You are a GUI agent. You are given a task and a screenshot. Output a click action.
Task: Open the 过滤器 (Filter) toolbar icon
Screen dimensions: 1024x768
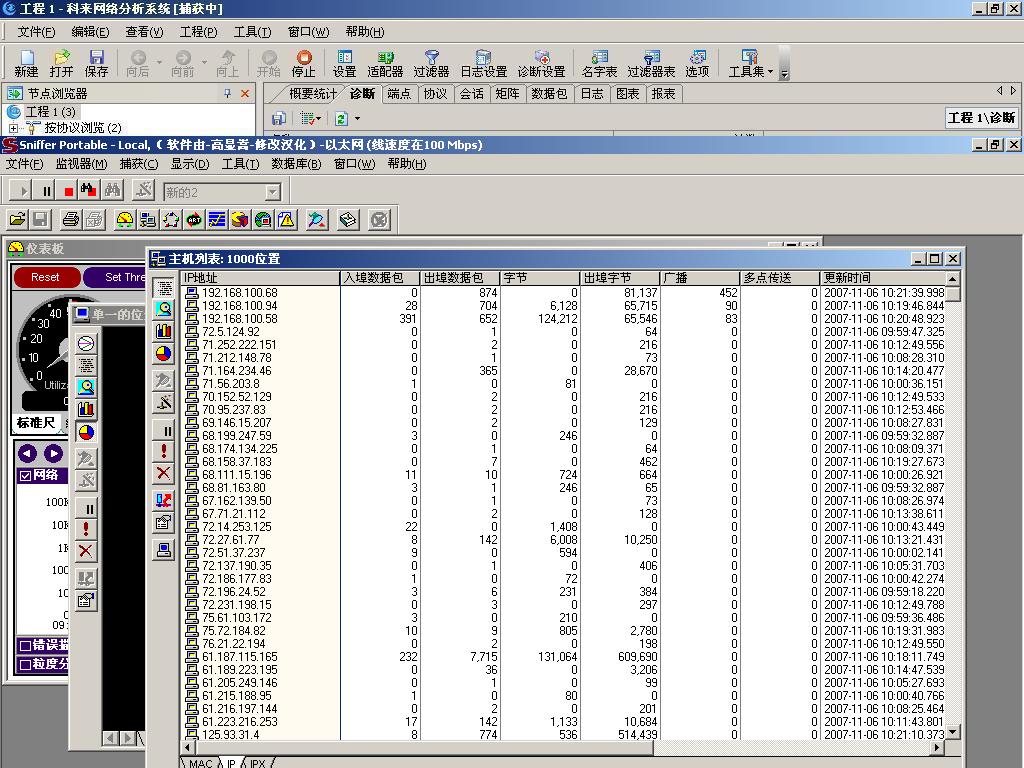[431, 64]
